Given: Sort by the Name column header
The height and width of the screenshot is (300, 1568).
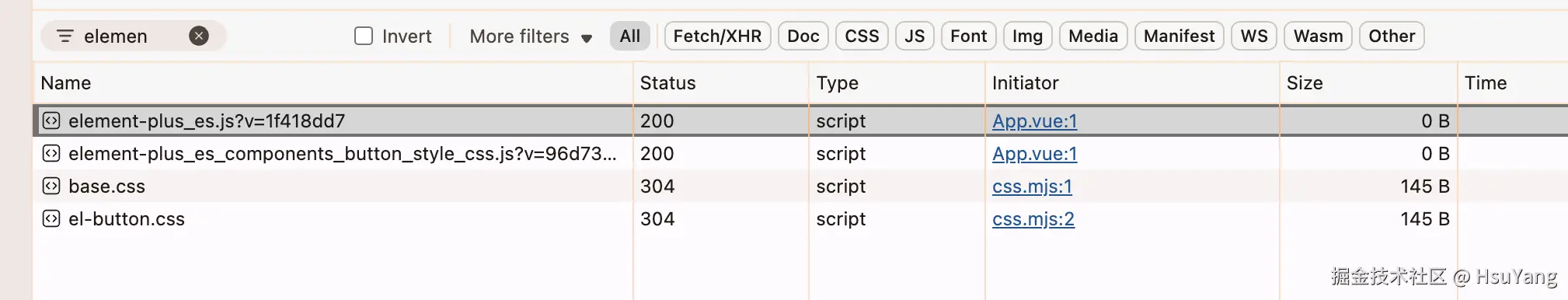Looking at the screenshot, I should (x=333, y=83).
